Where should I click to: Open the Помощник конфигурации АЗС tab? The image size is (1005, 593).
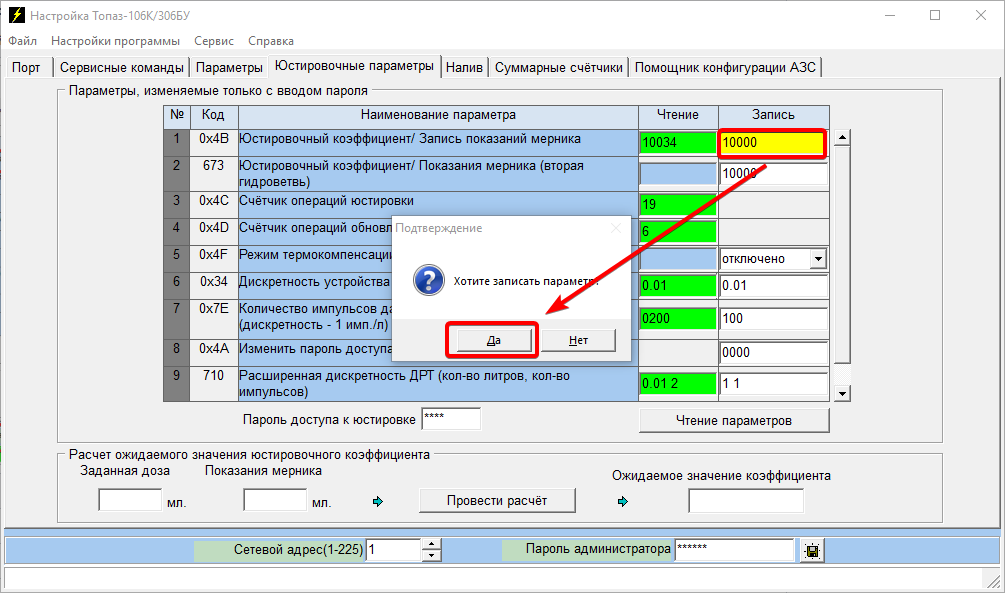click(726, 67)
